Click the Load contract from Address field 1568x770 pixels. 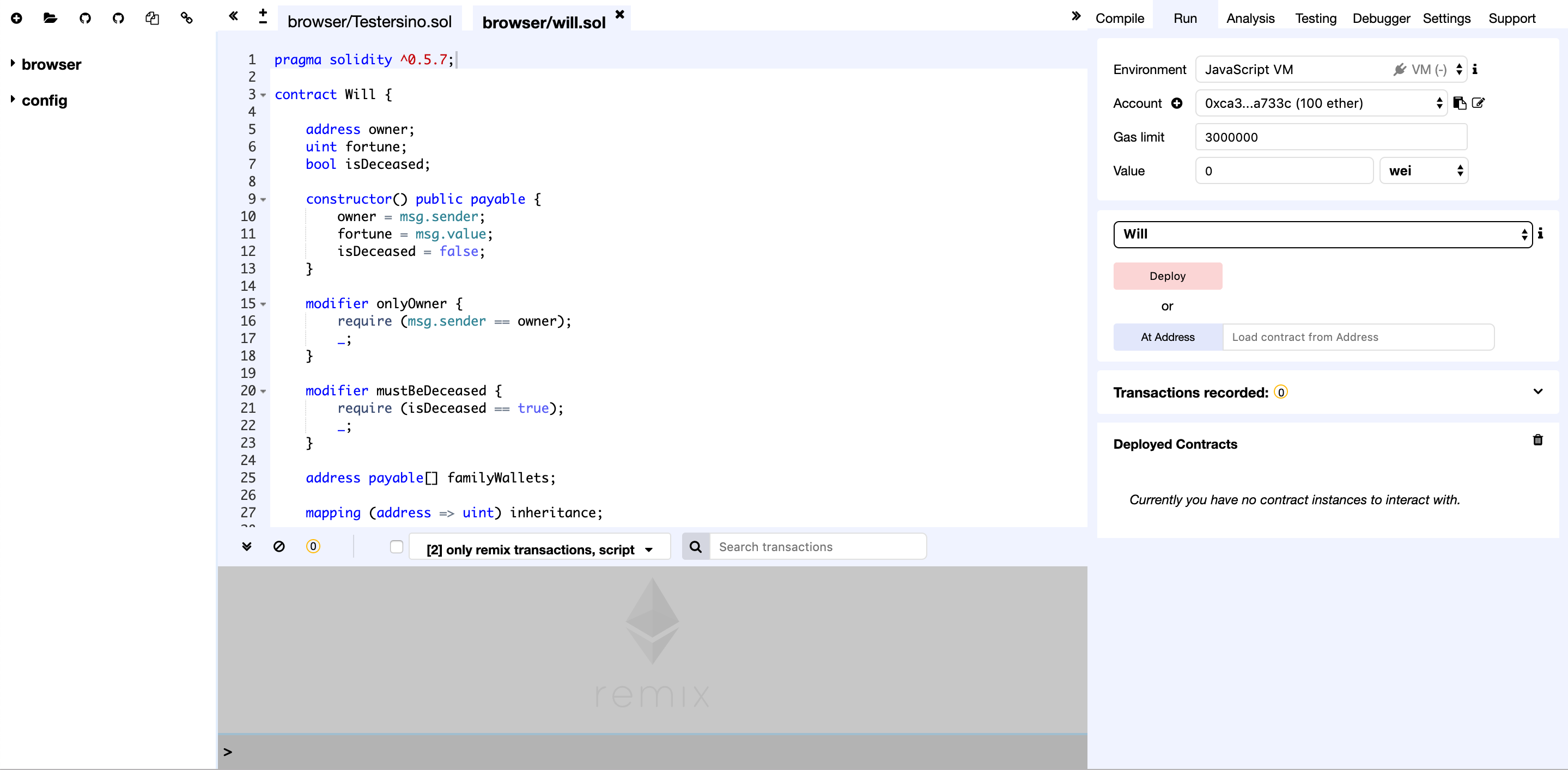pos(1358,337)
